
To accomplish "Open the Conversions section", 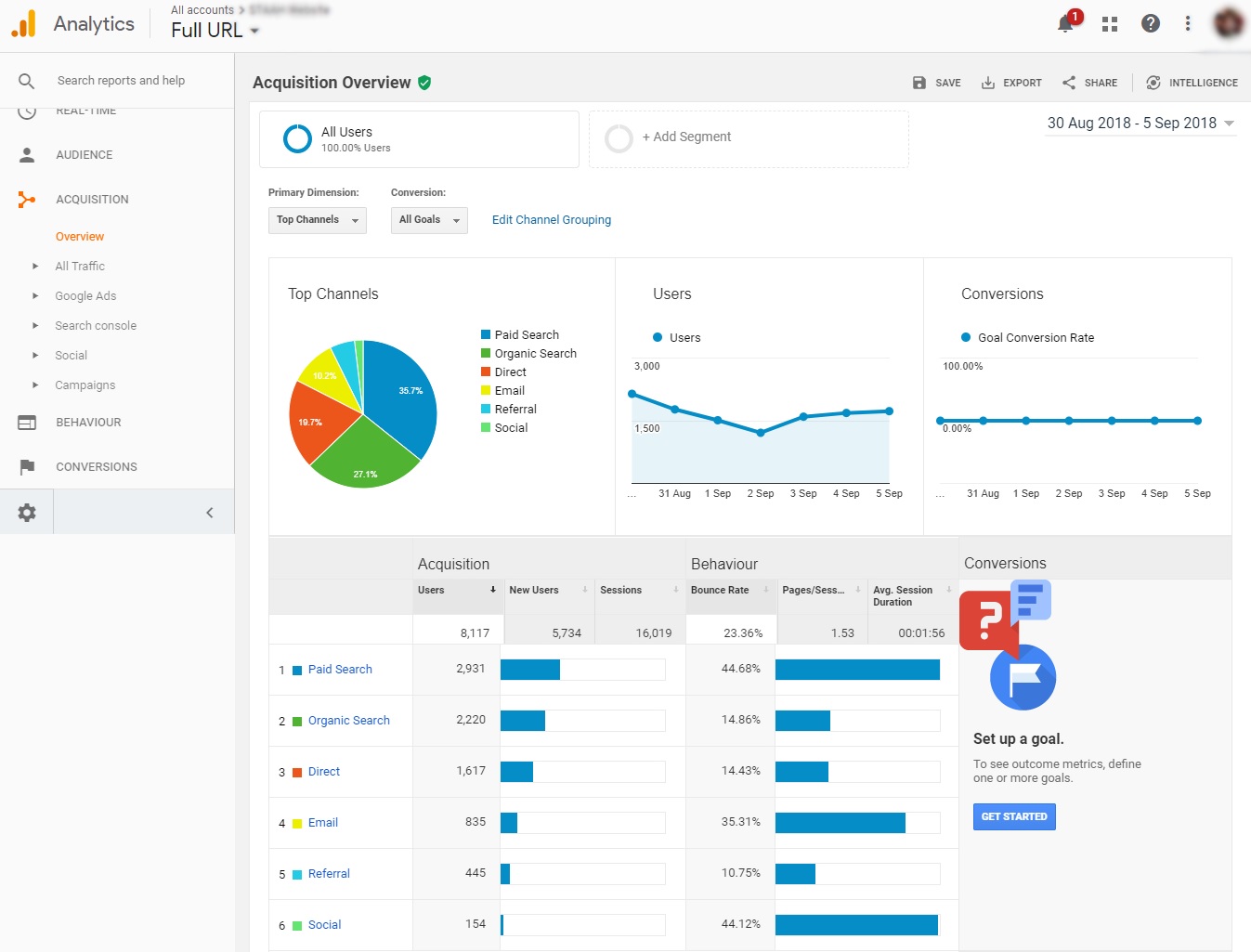I will click(x=97, y=467).
